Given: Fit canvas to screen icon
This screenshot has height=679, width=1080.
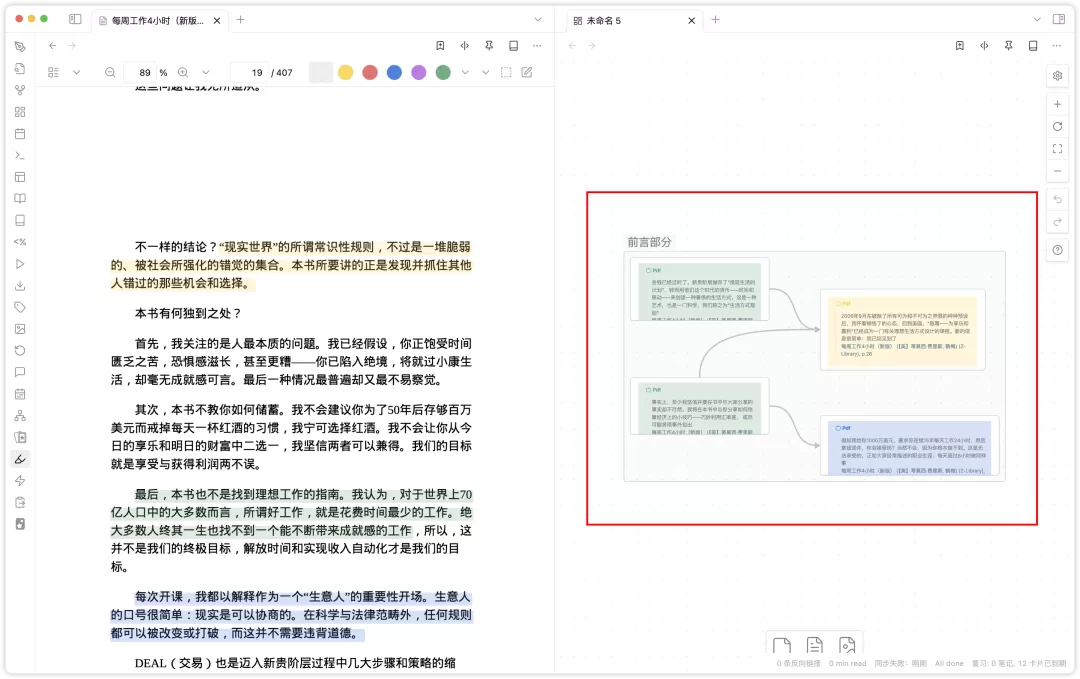Looking at the screenshot, I should click(x=1057, y=149).
